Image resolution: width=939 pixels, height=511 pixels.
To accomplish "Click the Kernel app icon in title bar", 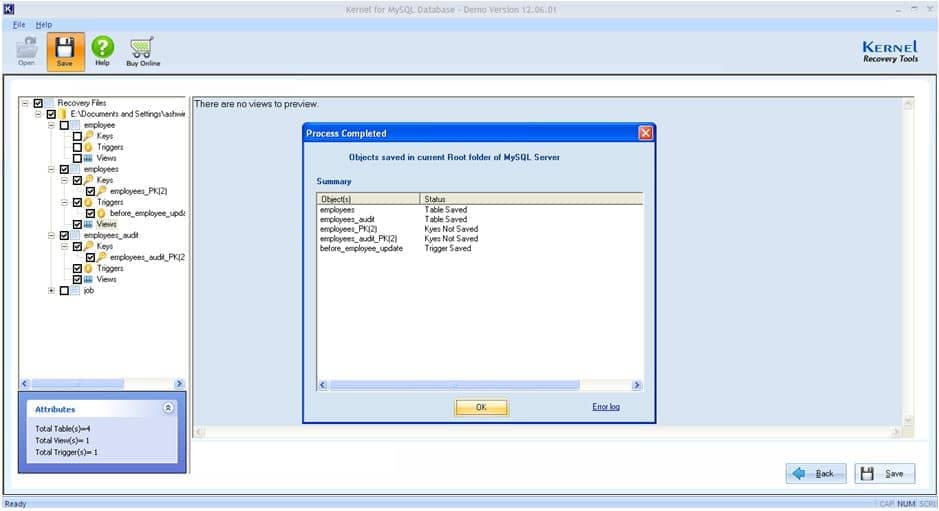I will [x=8, y=9].
